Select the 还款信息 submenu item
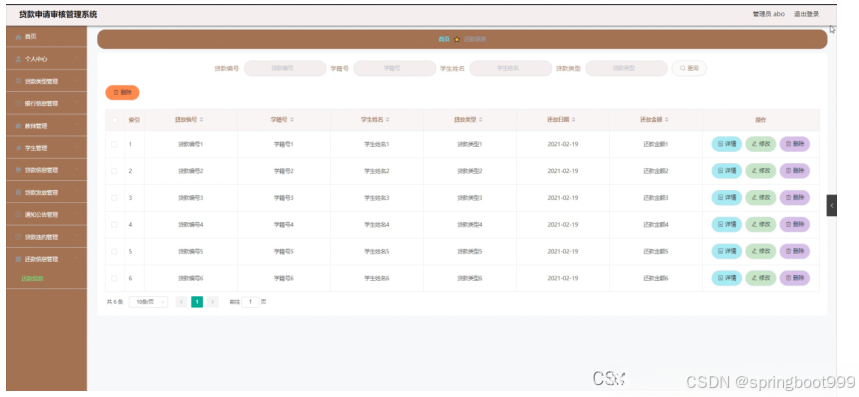Viewport: 859px width, 397px height. click(x=32, y=278)
